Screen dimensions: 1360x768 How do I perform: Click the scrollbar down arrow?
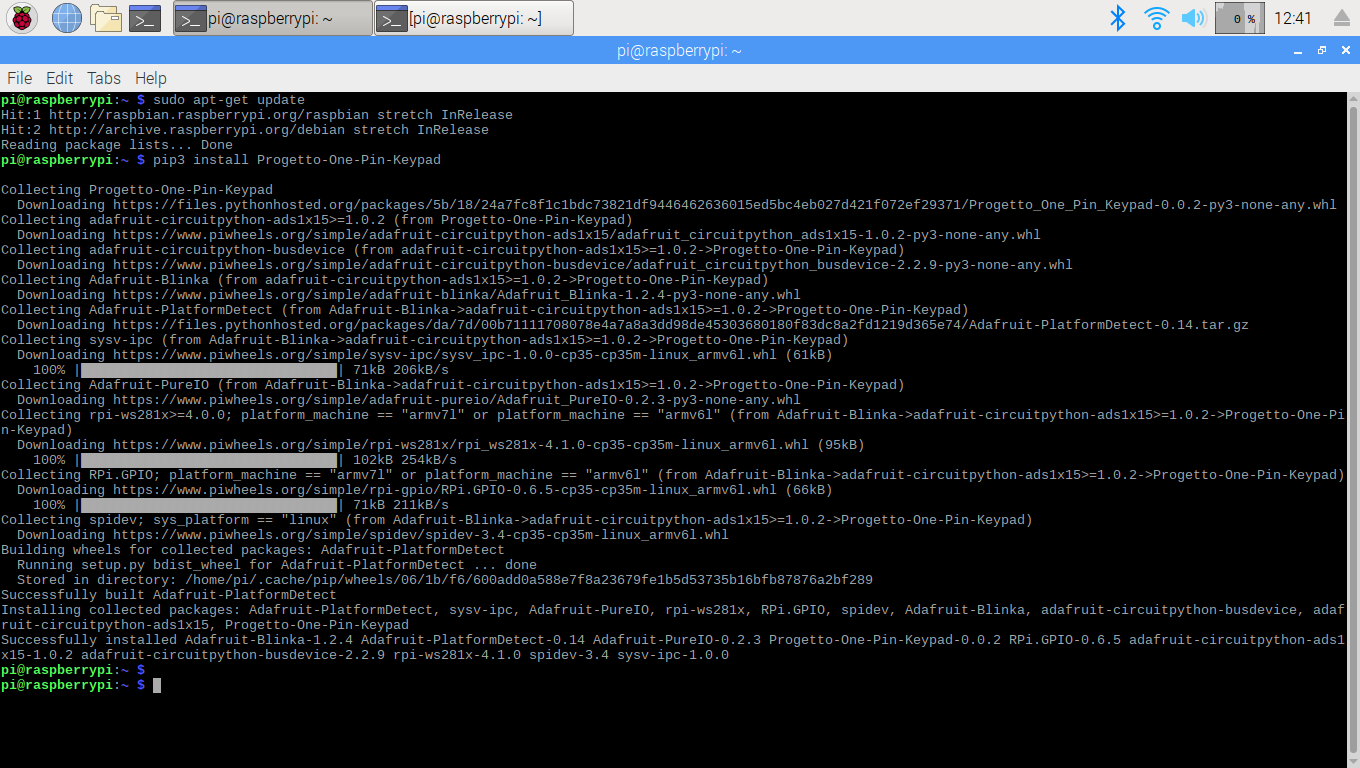pyautogui.click(x=1353, y=761)
